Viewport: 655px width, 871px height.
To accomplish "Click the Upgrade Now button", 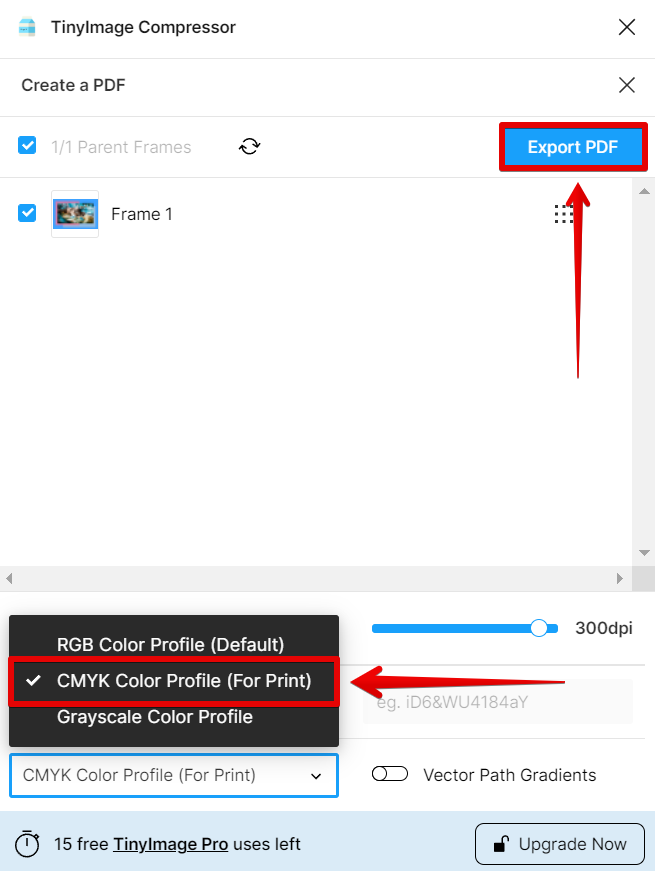I will [x=560, y=844].
